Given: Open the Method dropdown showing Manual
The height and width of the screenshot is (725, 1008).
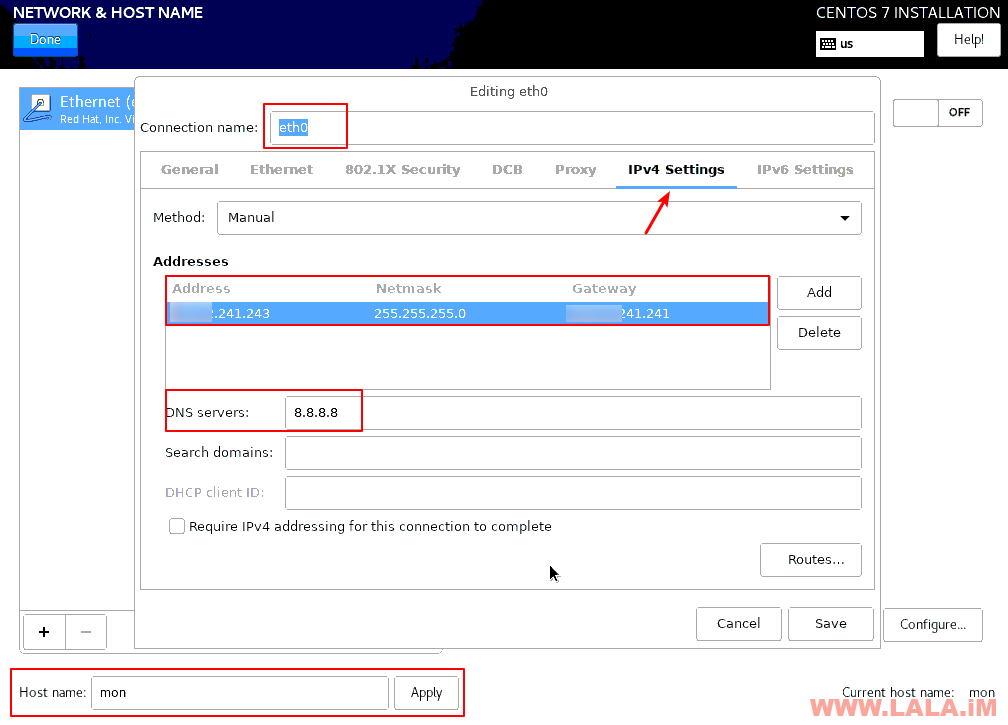Looking at the screenshot, I should click(x=539, y=218).
